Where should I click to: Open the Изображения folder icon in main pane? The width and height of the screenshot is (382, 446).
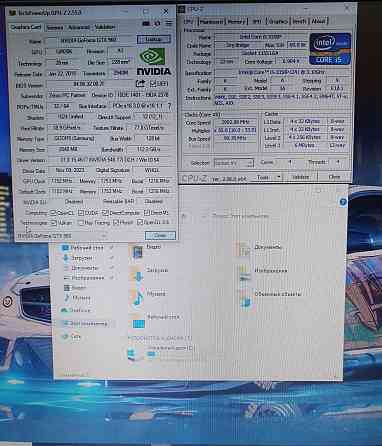pyautogui.click(x=244, y=275)
